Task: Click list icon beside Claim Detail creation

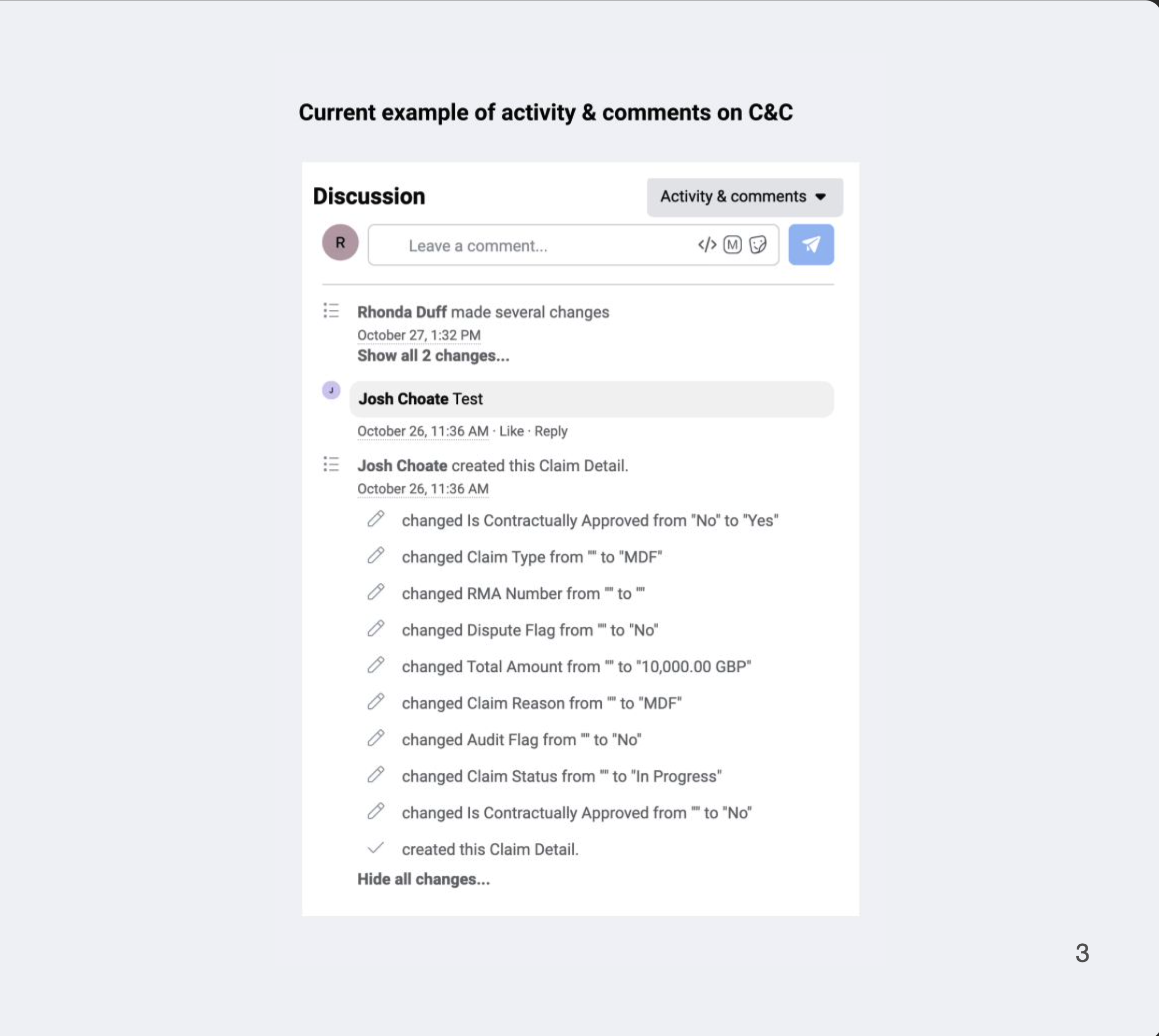Action: coord(331,464)
